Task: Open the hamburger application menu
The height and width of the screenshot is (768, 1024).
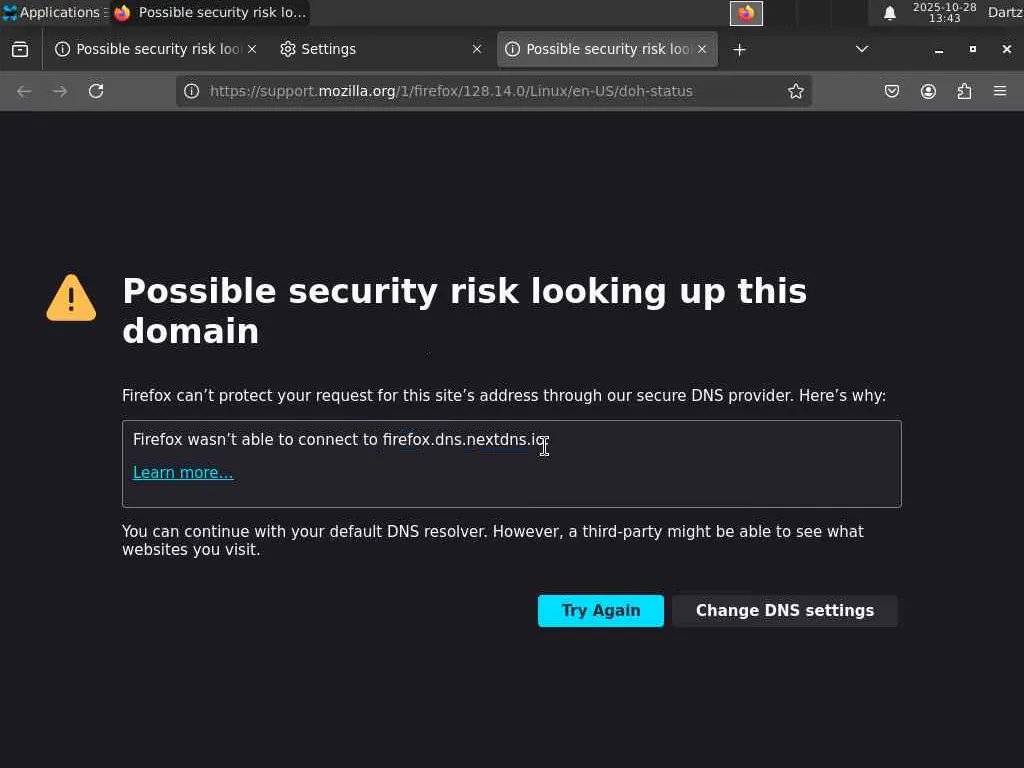Action: click(1000, 91)
